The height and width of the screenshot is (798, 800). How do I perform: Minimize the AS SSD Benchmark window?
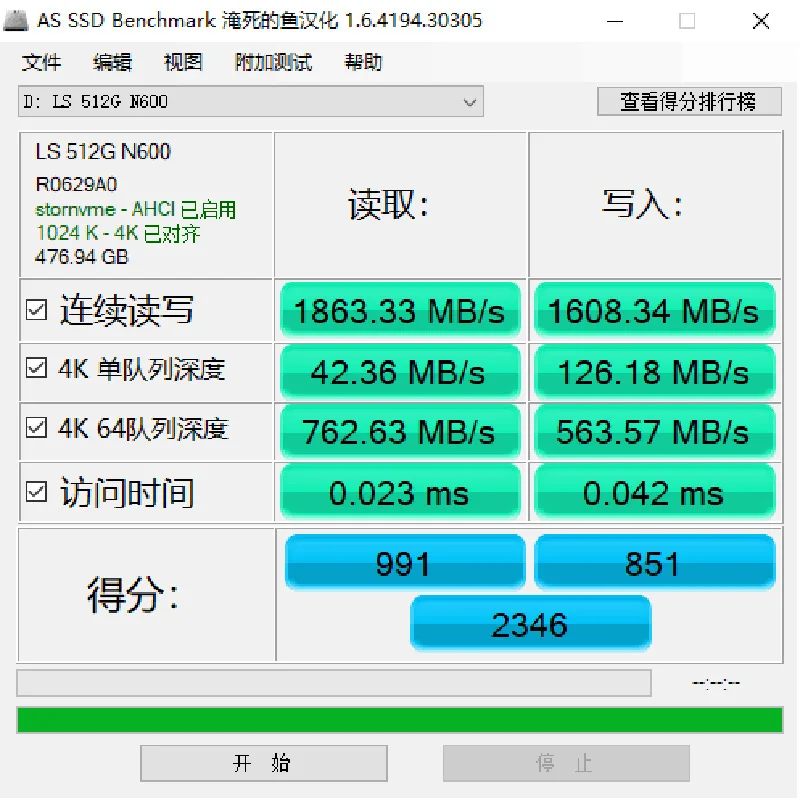615,21
